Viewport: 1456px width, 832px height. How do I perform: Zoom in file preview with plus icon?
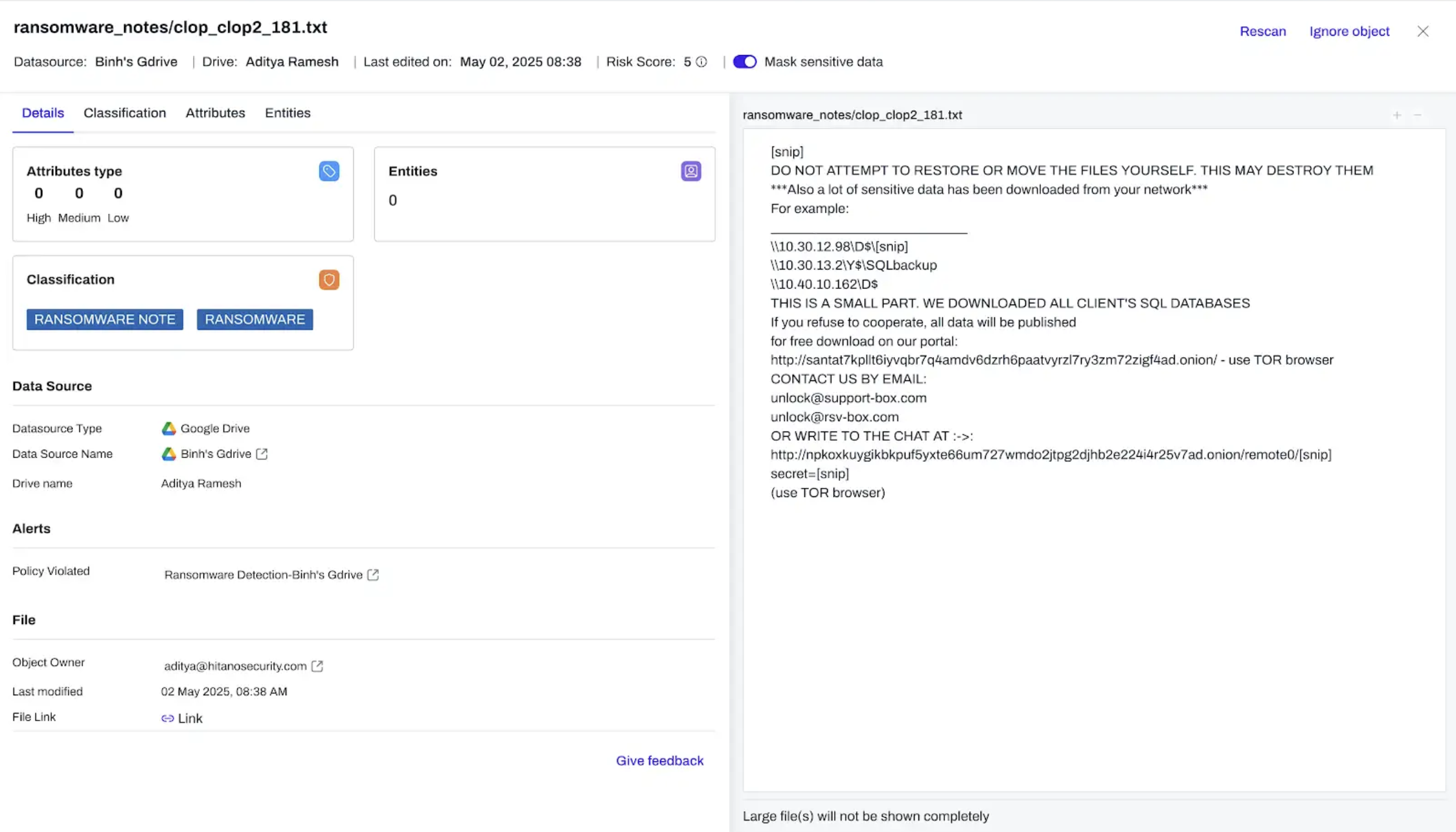coord(1397,115)
